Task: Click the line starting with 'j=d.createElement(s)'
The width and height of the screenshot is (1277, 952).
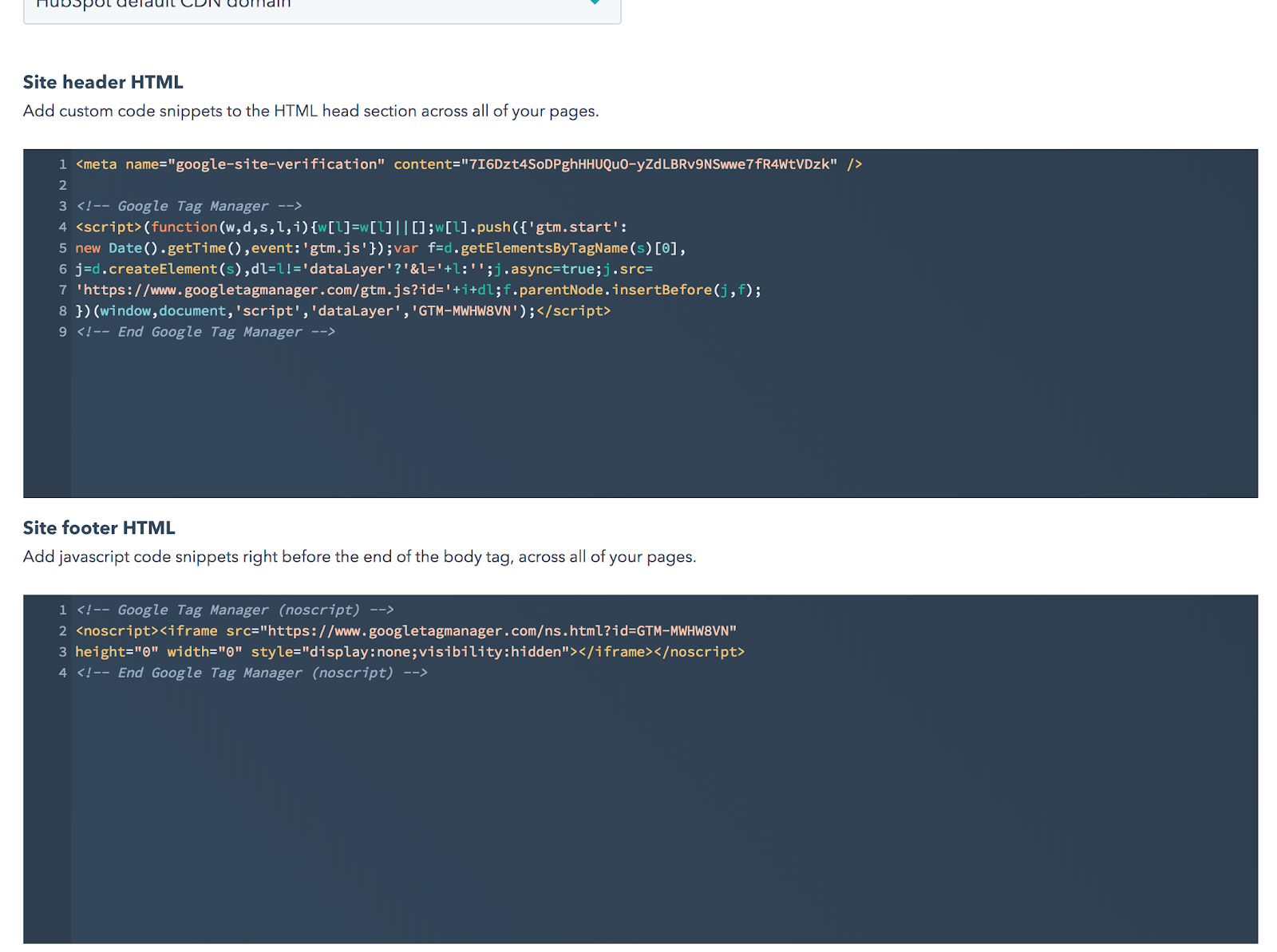Action: [364, 269]
